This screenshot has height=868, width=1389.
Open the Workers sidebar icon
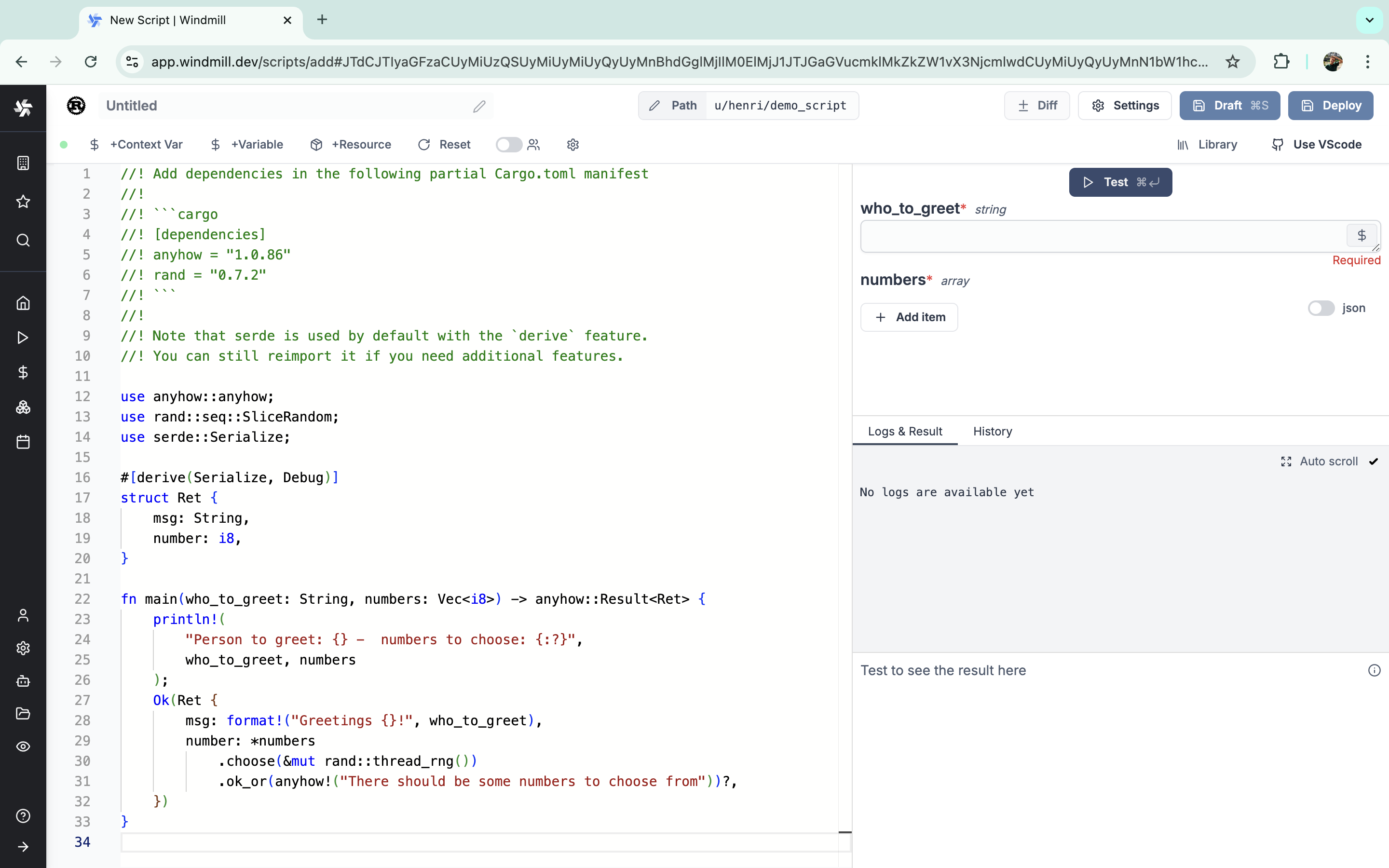(23, 681)
